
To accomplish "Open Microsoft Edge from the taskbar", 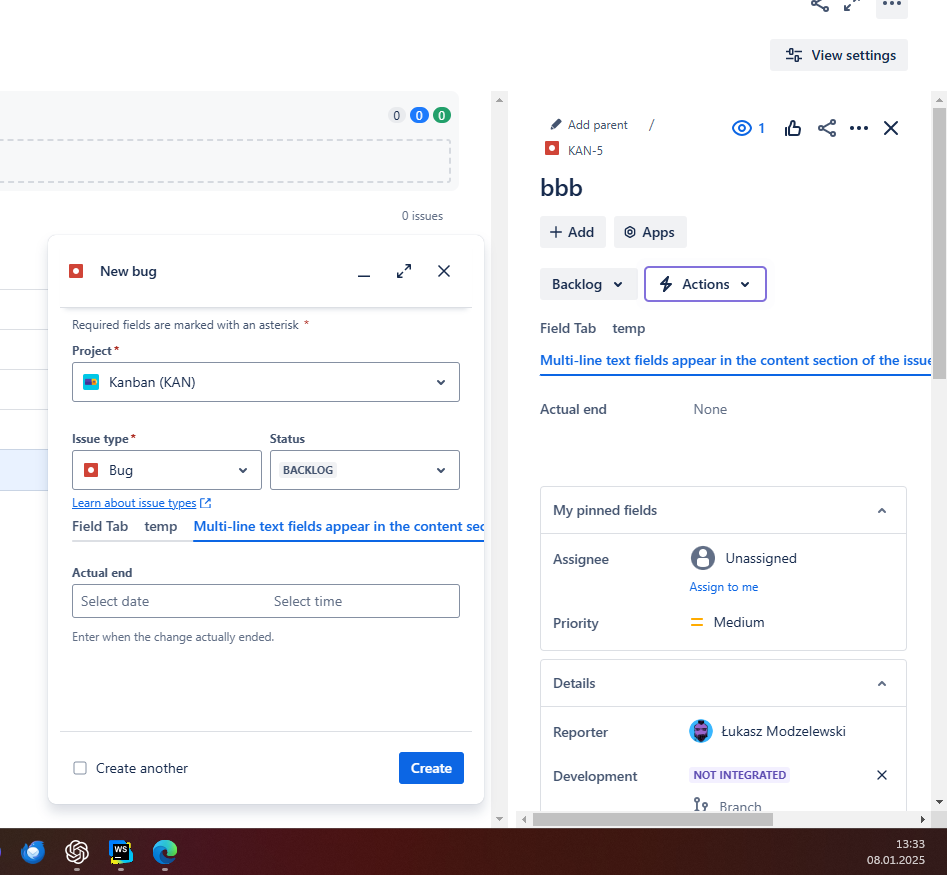I will pyautogui.click(x=165, y=852).
